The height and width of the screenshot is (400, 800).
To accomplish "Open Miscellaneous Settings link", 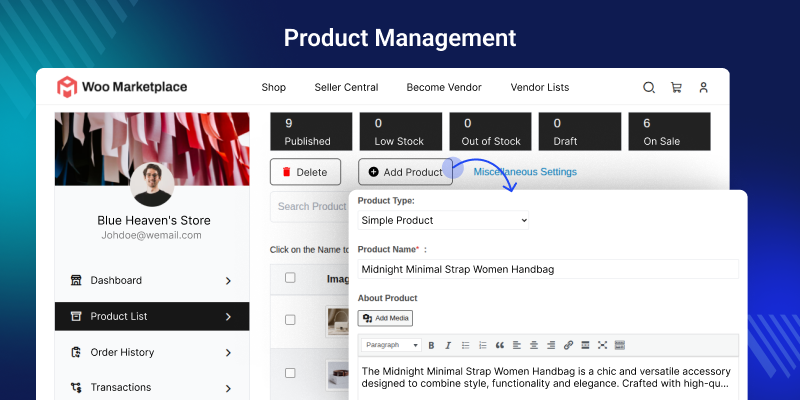I will [x=525, y=172].
